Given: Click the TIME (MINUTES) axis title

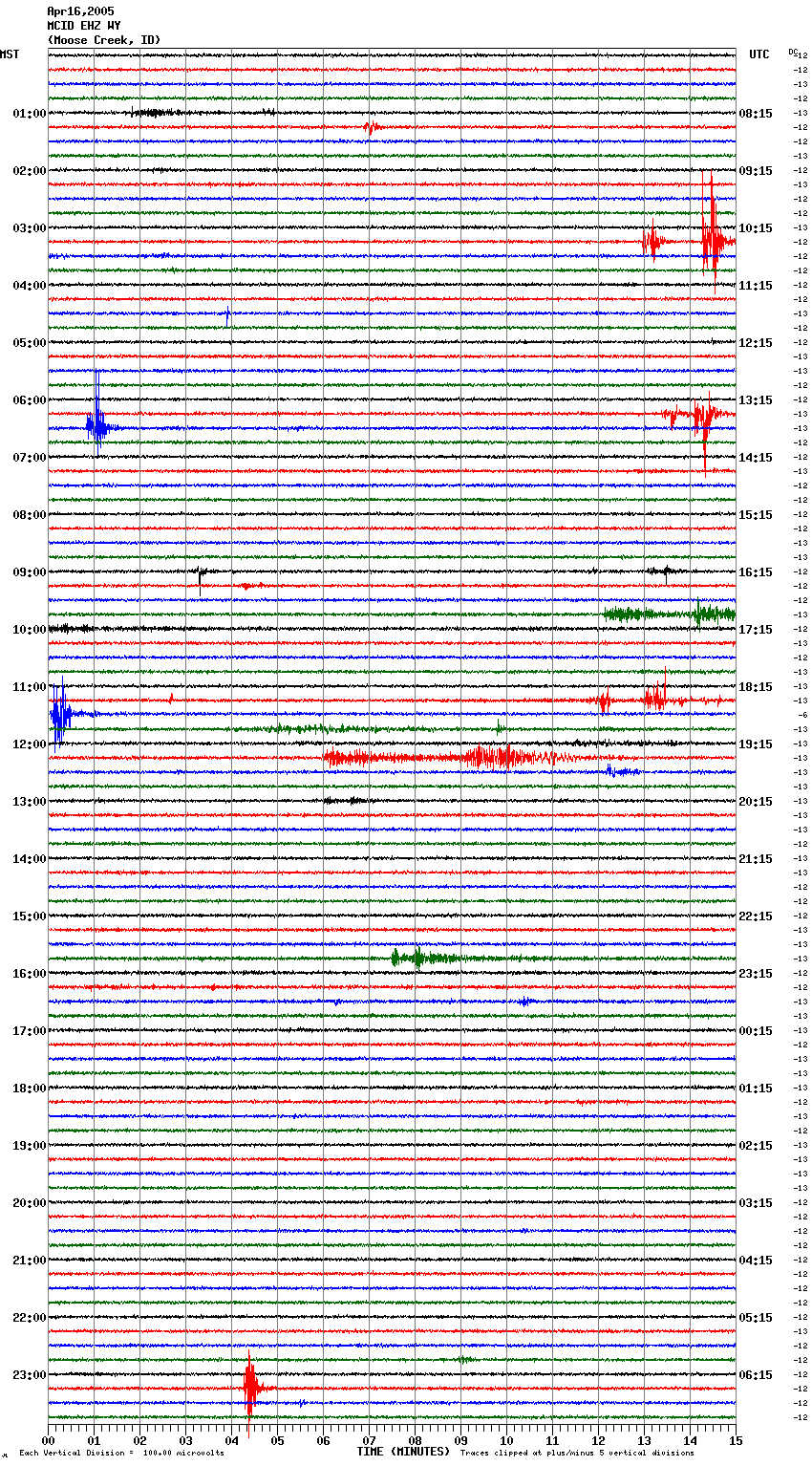Looking at the screenshot, I should pyautogui.click(x=403, y=1452).
